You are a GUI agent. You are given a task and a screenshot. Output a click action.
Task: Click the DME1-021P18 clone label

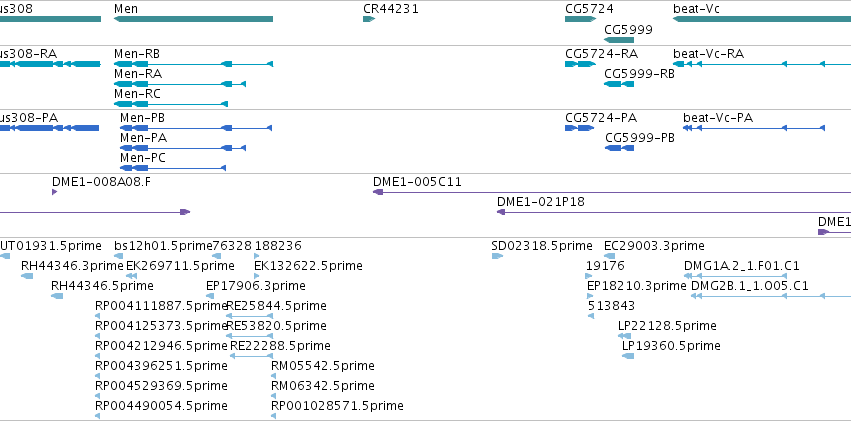click(x=541, y=202)
